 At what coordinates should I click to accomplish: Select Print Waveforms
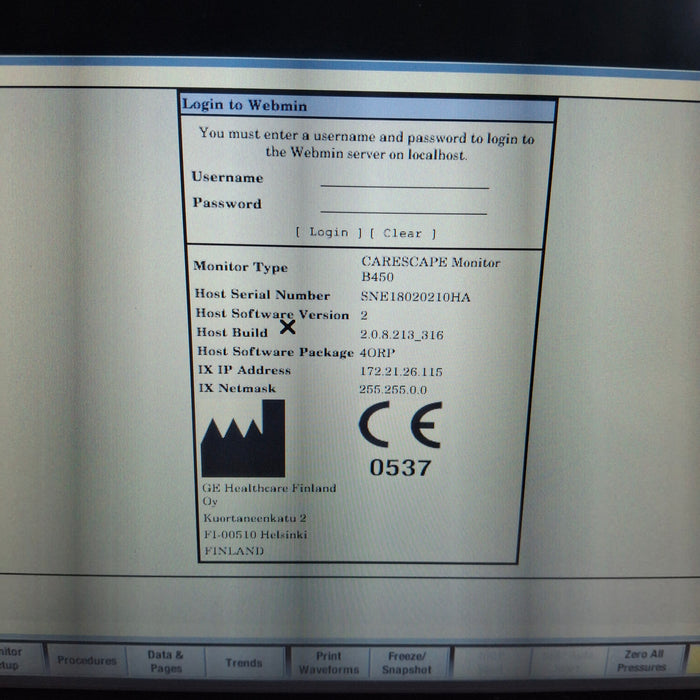[x=327, y=663]
